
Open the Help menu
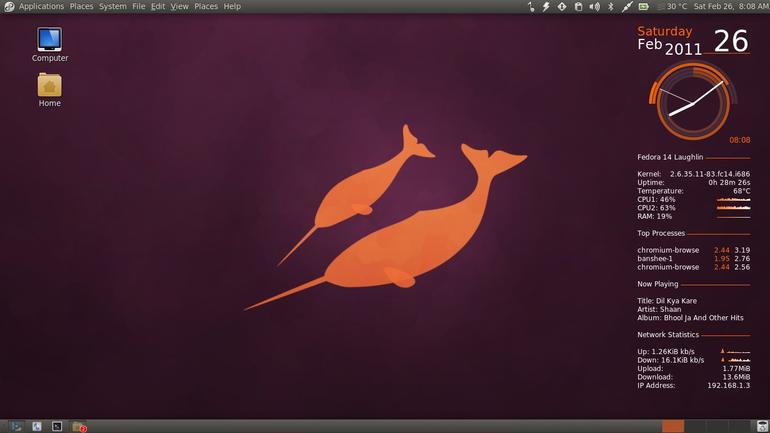click(x=232, y=6)
